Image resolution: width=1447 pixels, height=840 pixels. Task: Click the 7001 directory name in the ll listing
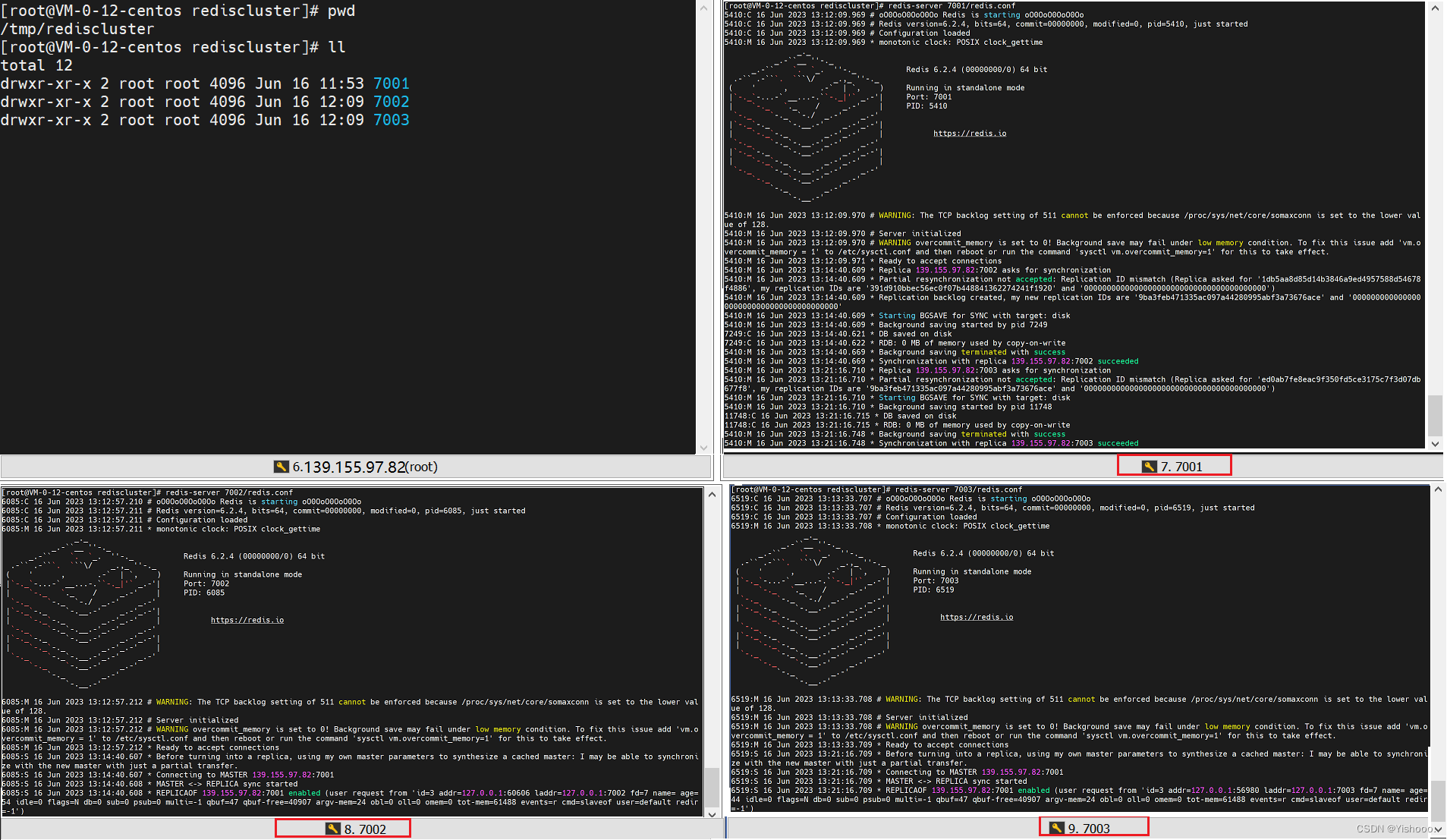pos(392,83)
